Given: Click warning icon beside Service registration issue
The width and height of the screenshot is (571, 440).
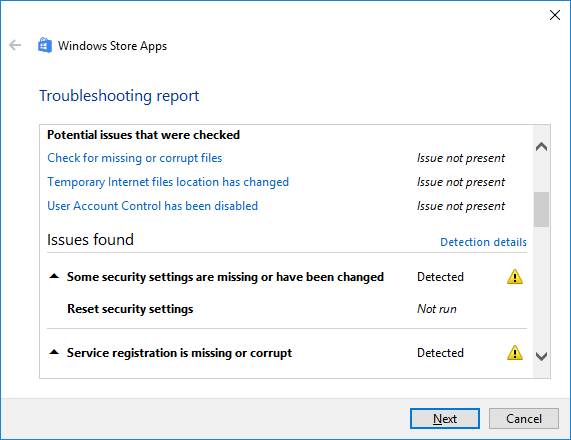Looking at the screenshot, I should click(x=515, y=353).
